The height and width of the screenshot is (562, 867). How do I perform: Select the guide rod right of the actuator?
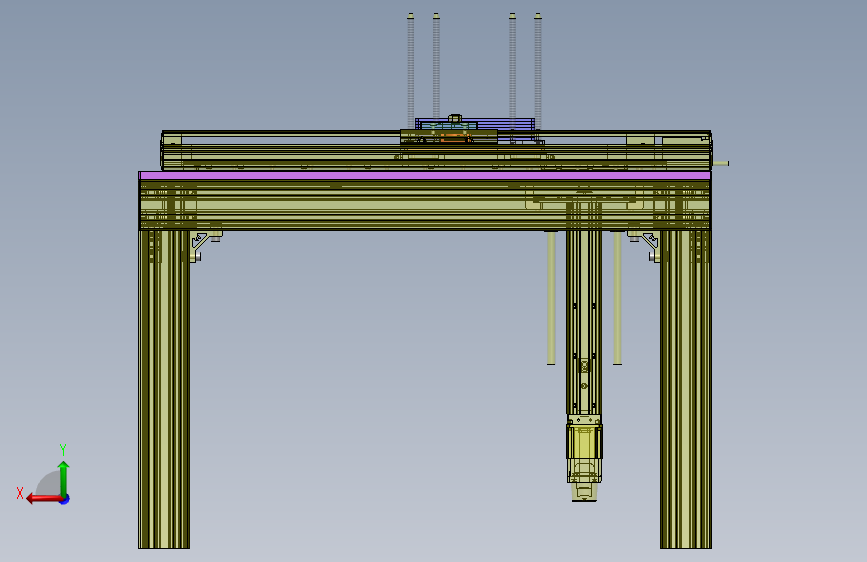[618, 298]
